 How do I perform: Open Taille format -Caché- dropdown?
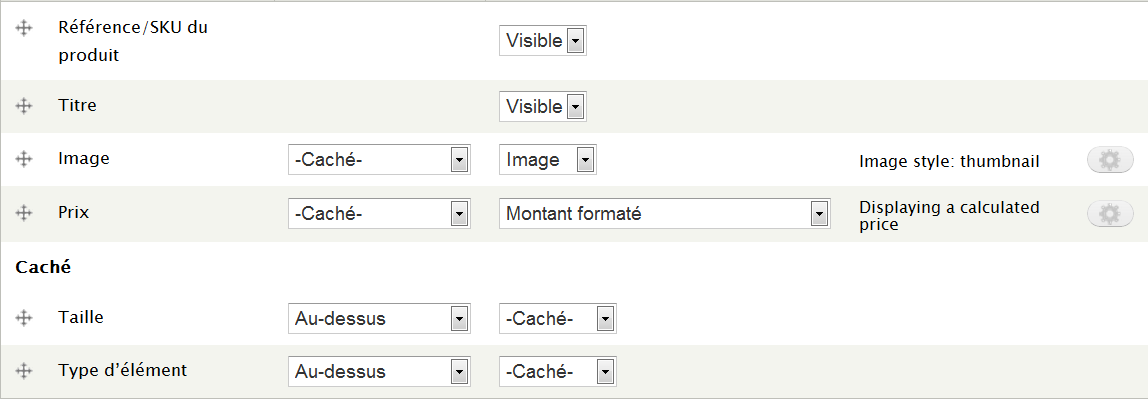pos(557,319)
